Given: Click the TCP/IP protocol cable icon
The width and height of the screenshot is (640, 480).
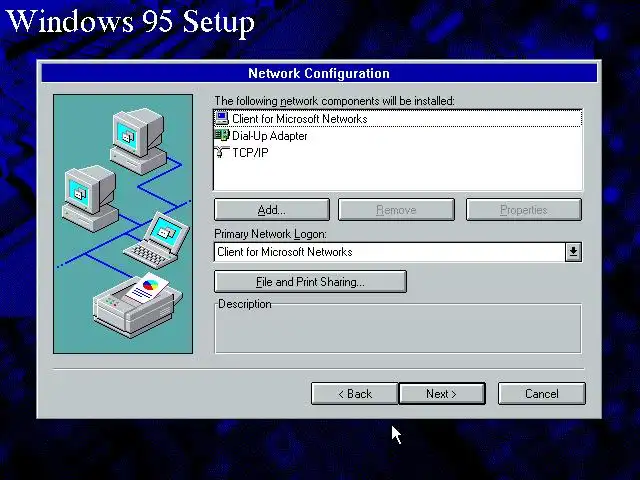Looking at the screenshot, I should coord(222,152).
